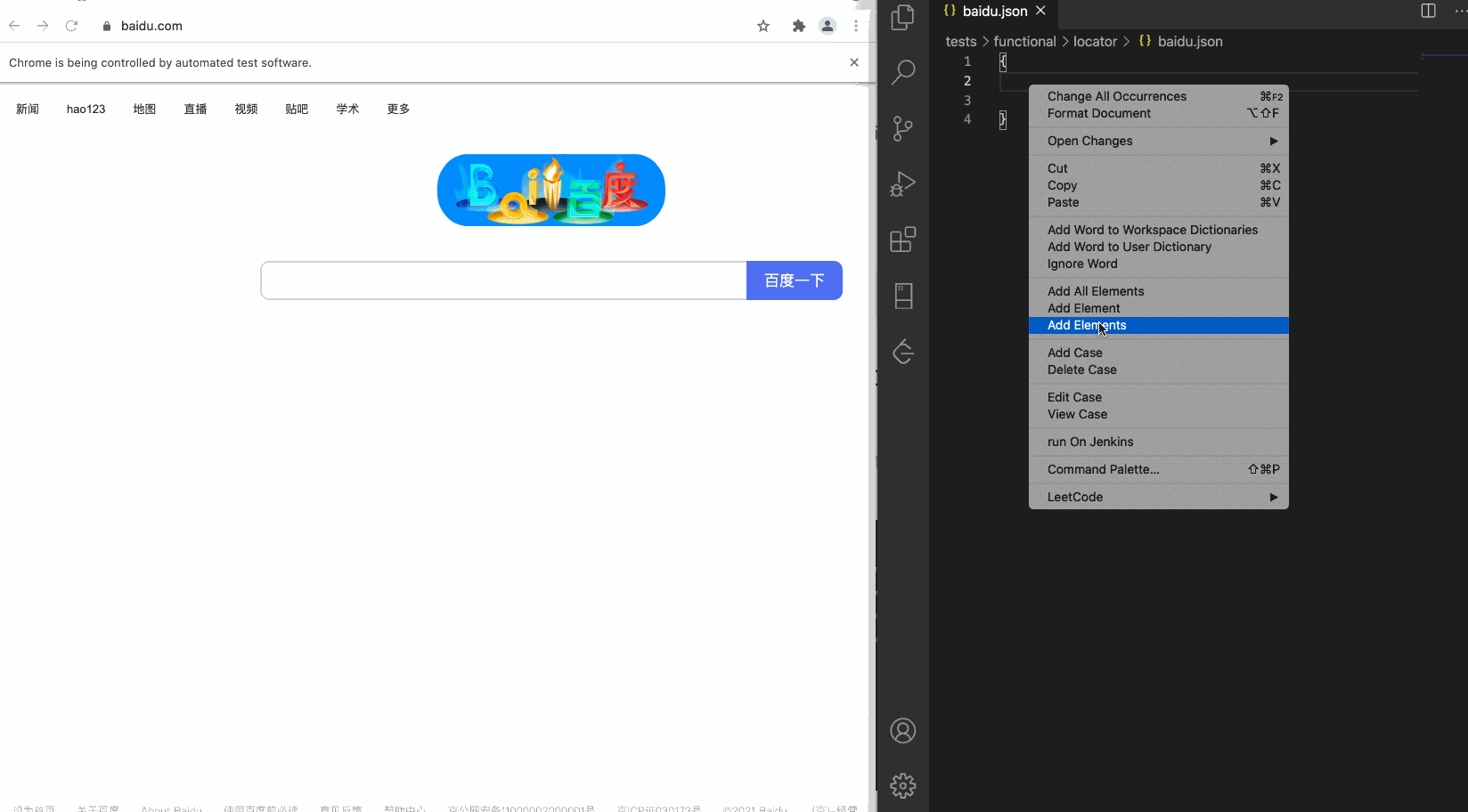Viewport: 1468px width, 812px height.
Task: Select the baidu.json tab
Action: point(995,11)
